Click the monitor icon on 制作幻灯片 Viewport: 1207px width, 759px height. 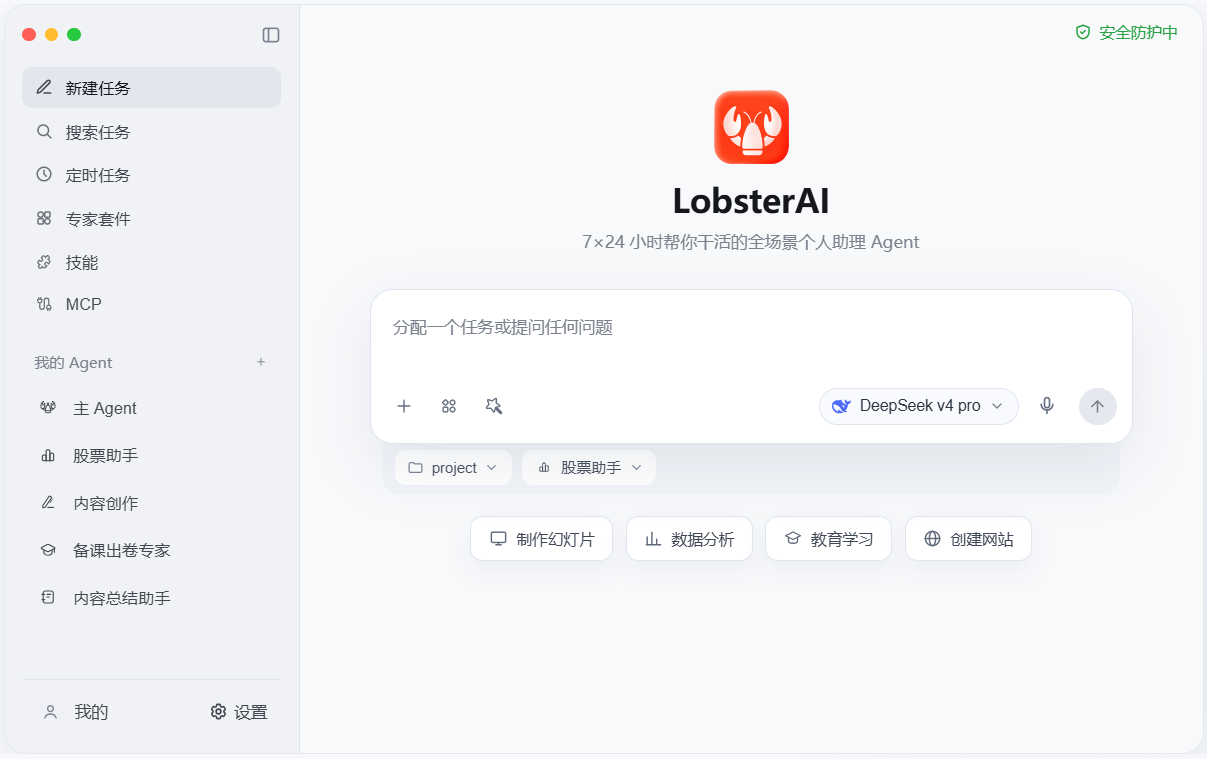tap(498, 539)
